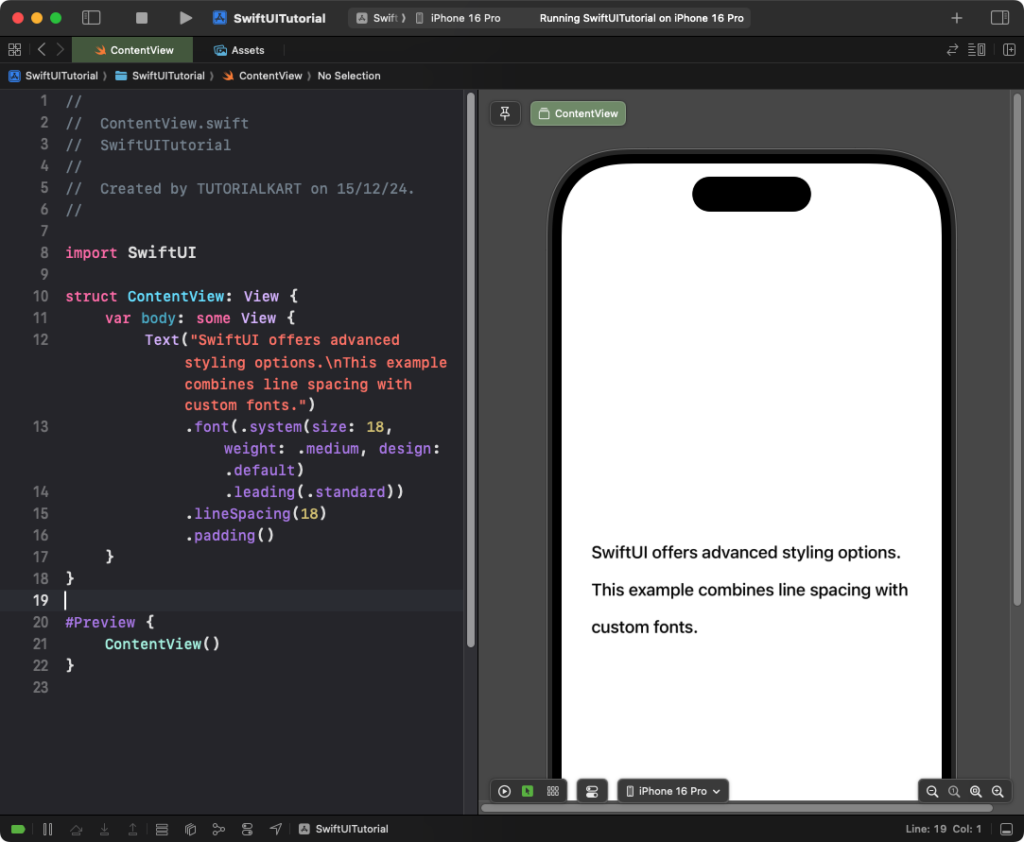Open the Debug View Hierarchy inspector
1024x842 pixels.
point(190,828)
